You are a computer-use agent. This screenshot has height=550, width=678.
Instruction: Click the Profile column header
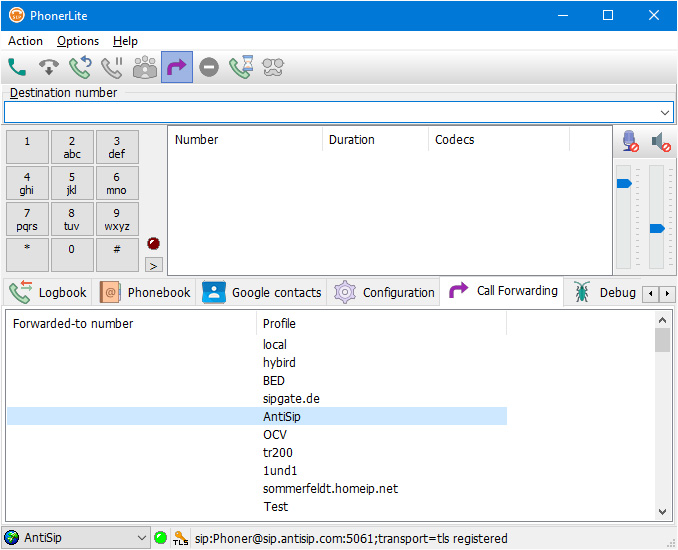[382, 323]
